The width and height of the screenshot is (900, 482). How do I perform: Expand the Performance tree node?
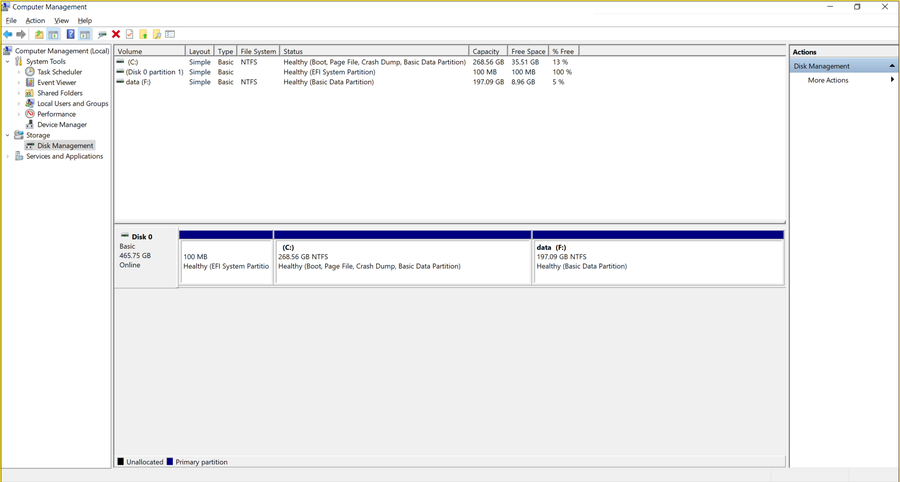pos(18,114)
